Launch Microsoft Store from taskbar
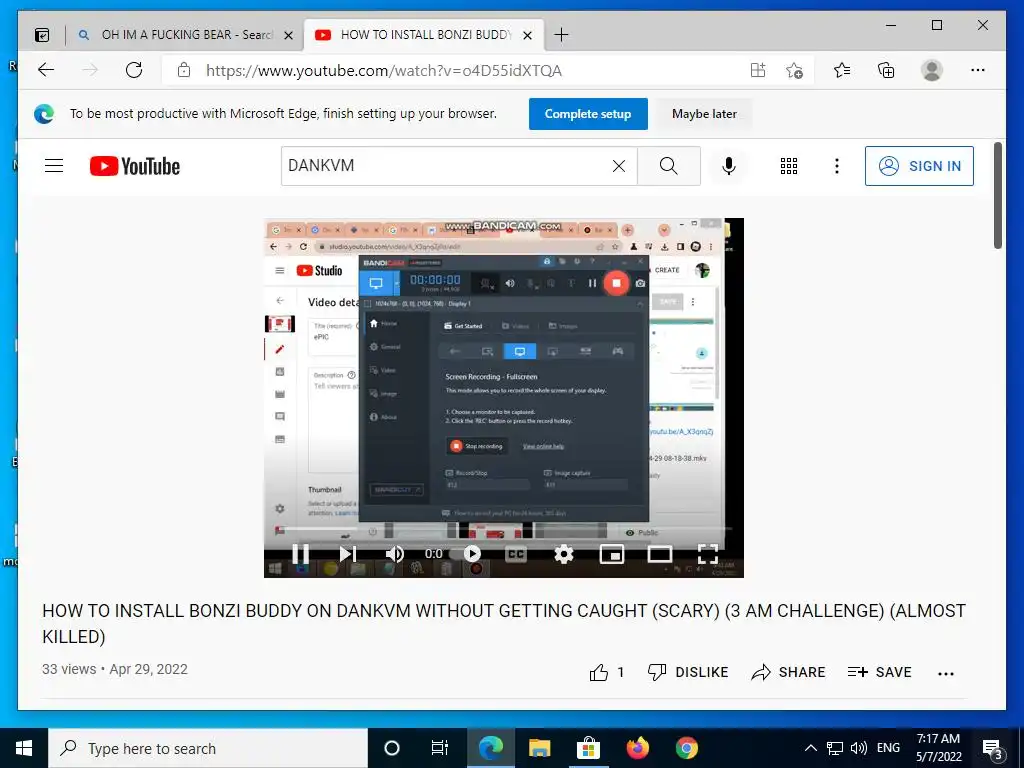The image size is (1024, 768). (588, 748)
